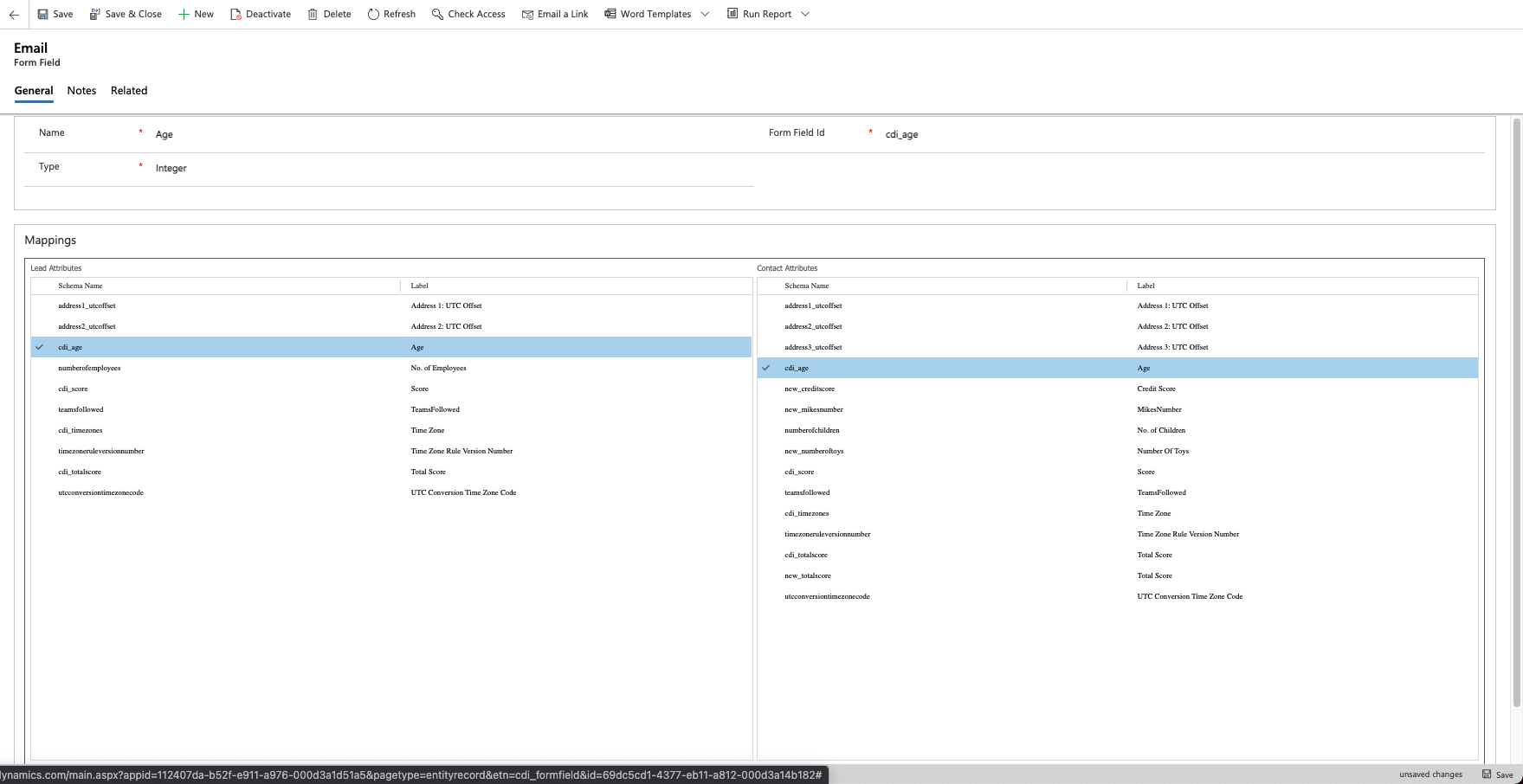Screen dimensions: 1523x784
Task: Click the New plus icon
Action: [184, 14]
